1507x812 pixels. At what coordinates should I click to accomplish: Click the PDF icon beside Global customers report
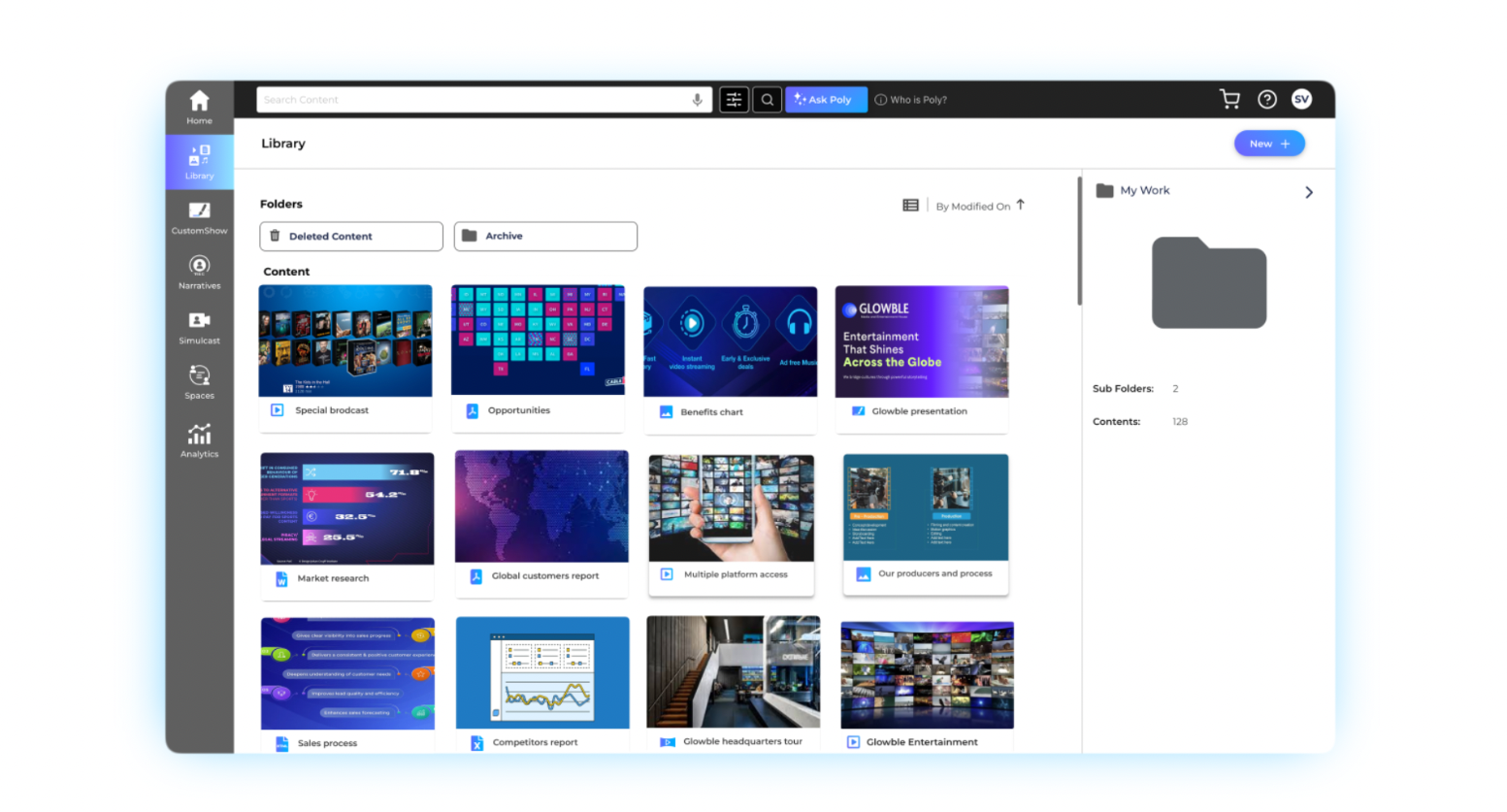(476, 576)
